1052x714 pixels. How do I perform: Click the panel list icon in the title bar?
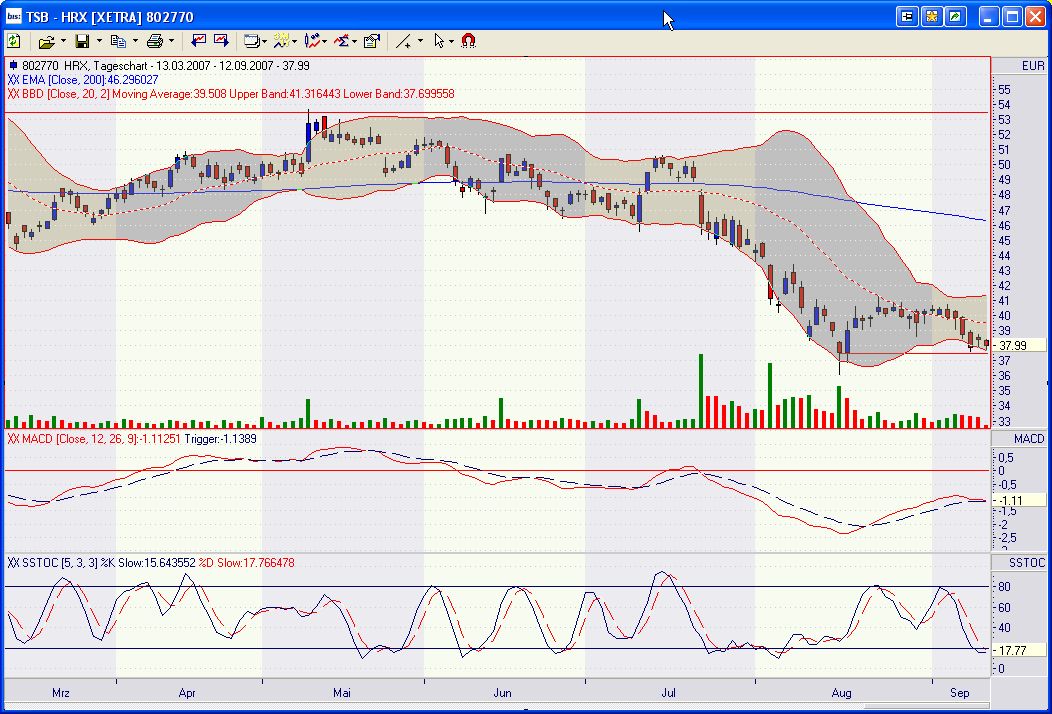(907, 16)
